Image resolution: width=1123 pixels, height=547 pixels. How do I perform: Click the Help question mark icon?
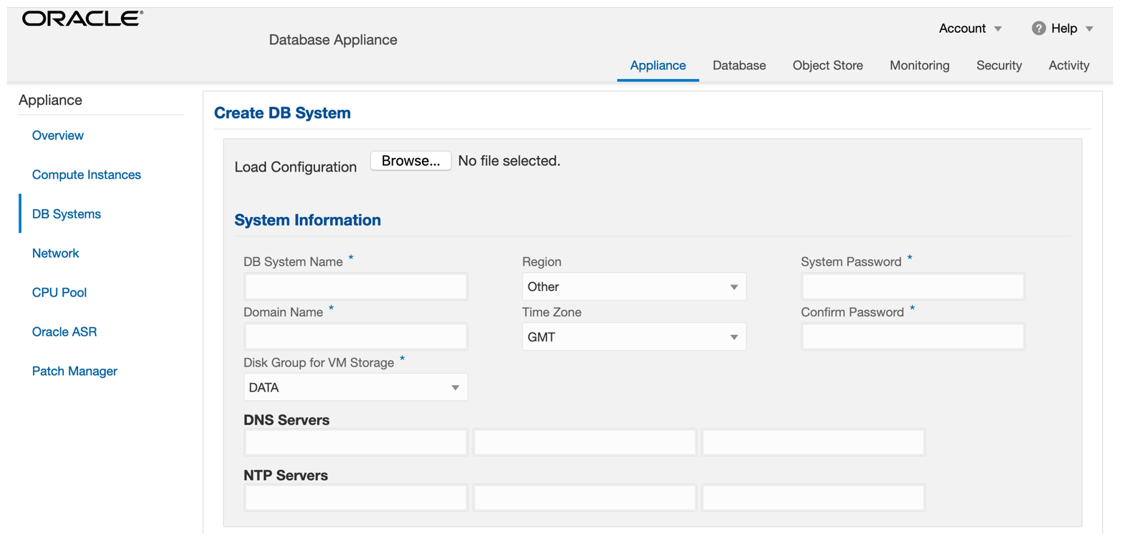(x=1038, y=29)
